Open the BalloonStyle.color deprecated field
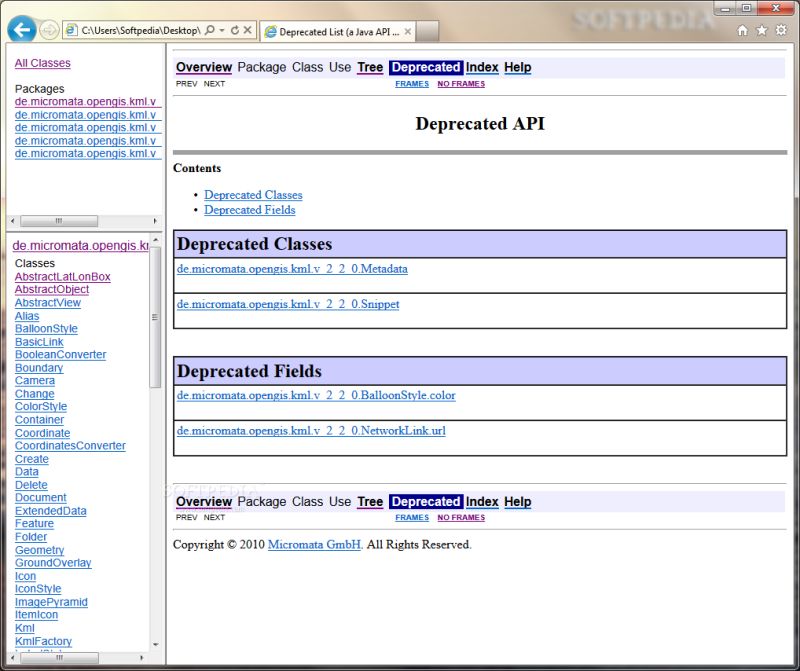 coord(316,395)
